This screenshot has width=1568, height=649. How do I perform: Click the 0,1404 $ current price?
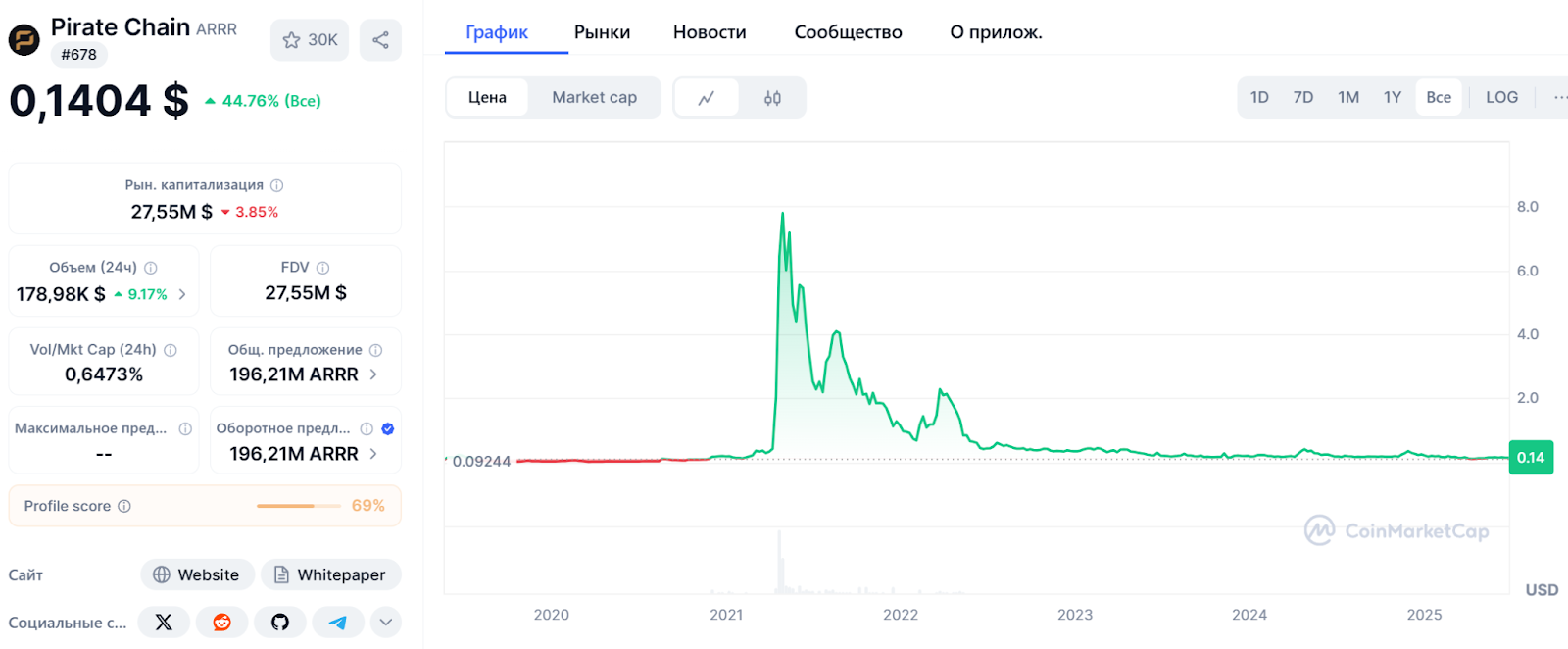pos(99,101)
